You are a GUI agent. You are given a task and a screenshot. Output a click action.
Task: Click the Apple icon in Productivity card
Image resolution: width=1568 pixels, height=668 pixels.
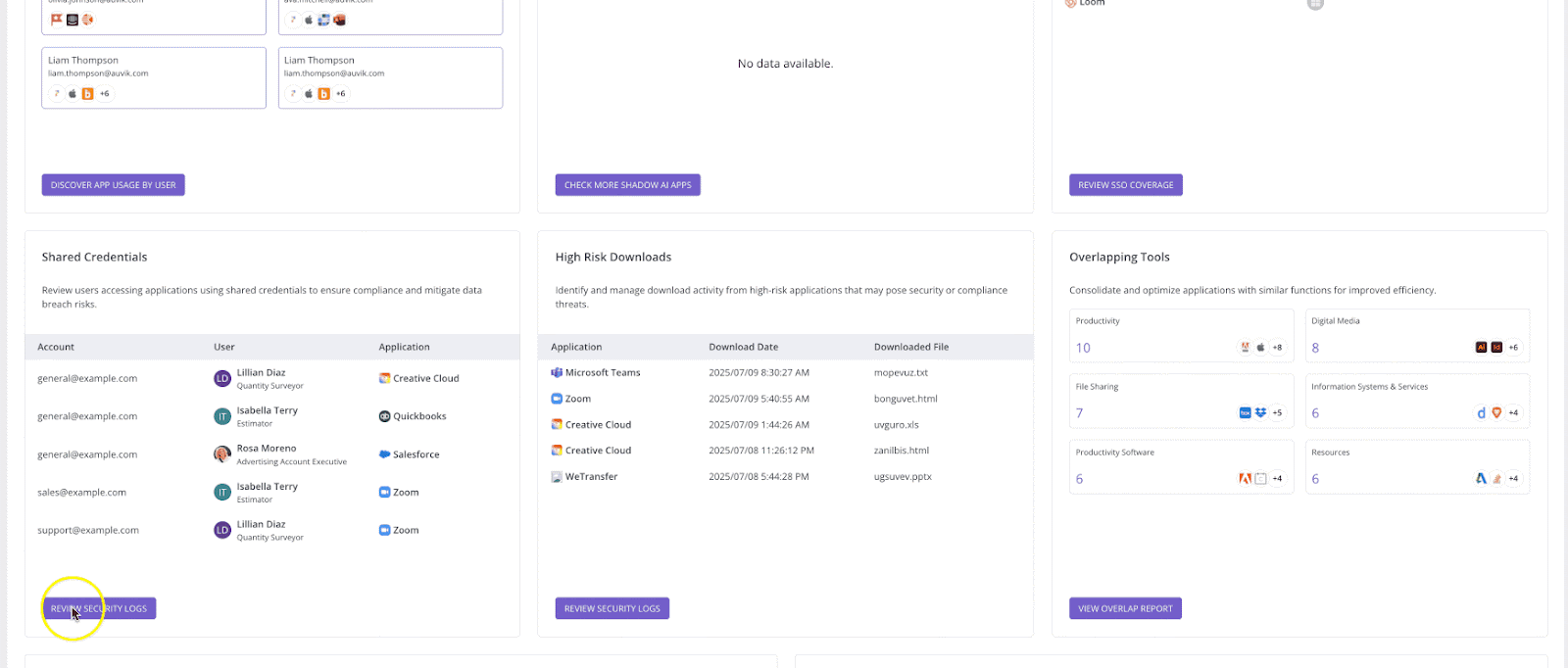[x=1260, y=348]
